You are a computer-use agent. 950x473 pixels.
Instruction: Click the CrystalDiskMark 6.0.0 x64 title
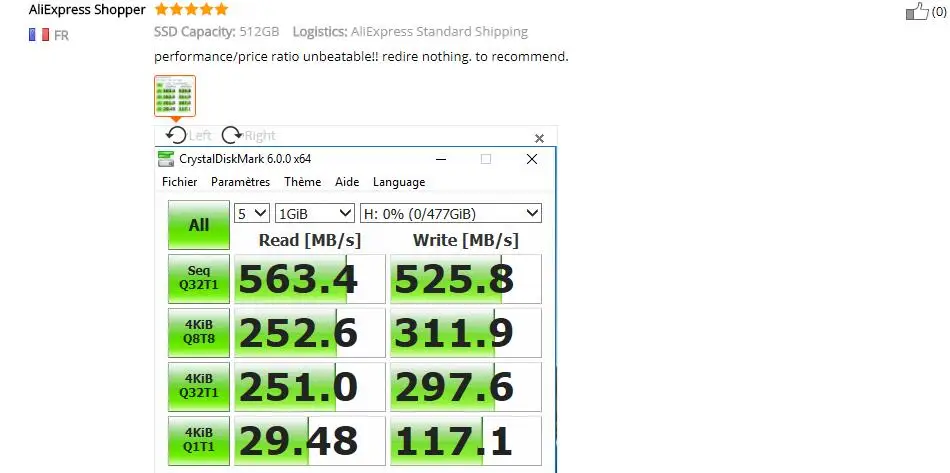point(245,159)
